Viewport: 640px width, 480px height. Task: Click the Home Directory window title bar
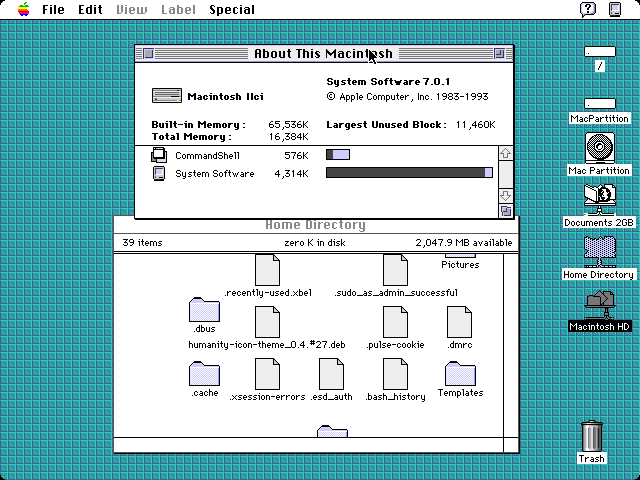pyautogui.click(x=315, y=225)
